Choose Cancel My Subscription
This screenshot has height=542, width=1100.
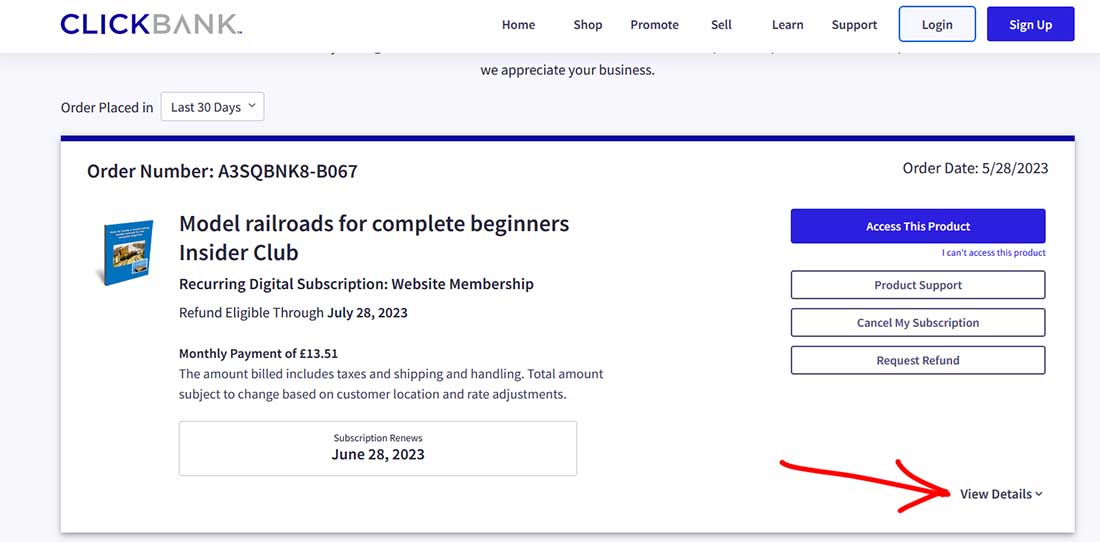(x=917, y=323)
